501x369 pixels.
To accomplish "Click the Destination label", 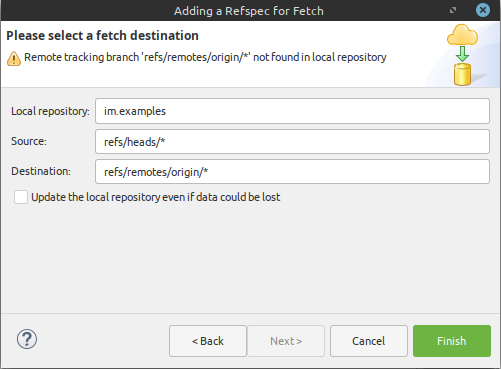I will [x=41, y=171].
